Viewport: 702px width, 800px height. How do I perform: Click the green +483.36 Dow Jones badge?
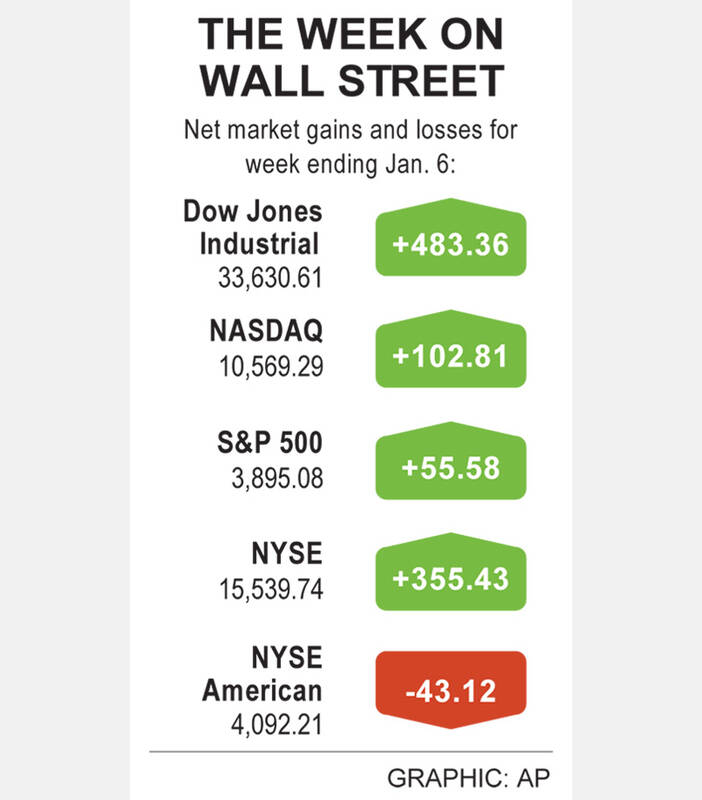451,237
